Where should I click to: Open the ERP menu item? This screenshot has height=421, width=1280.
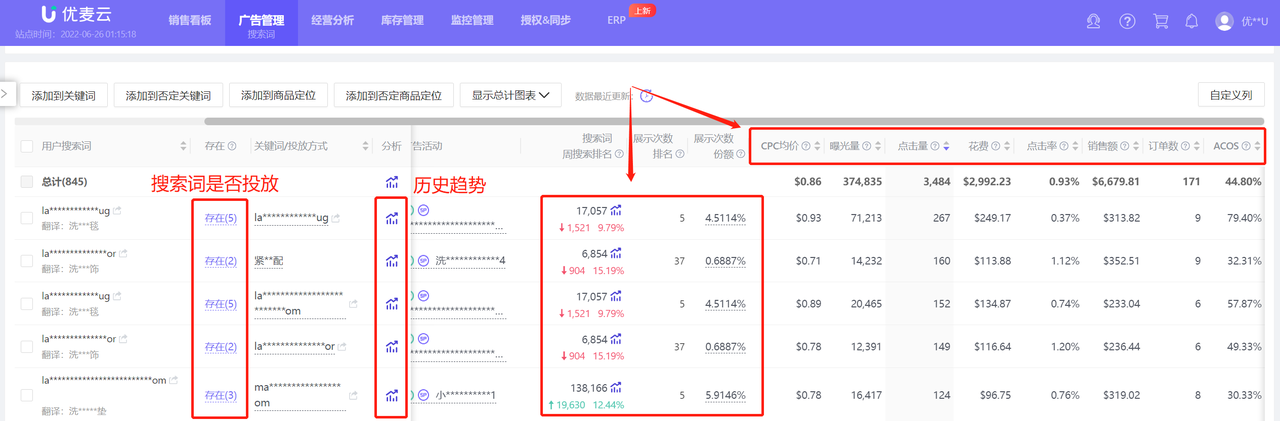[617, 20]
